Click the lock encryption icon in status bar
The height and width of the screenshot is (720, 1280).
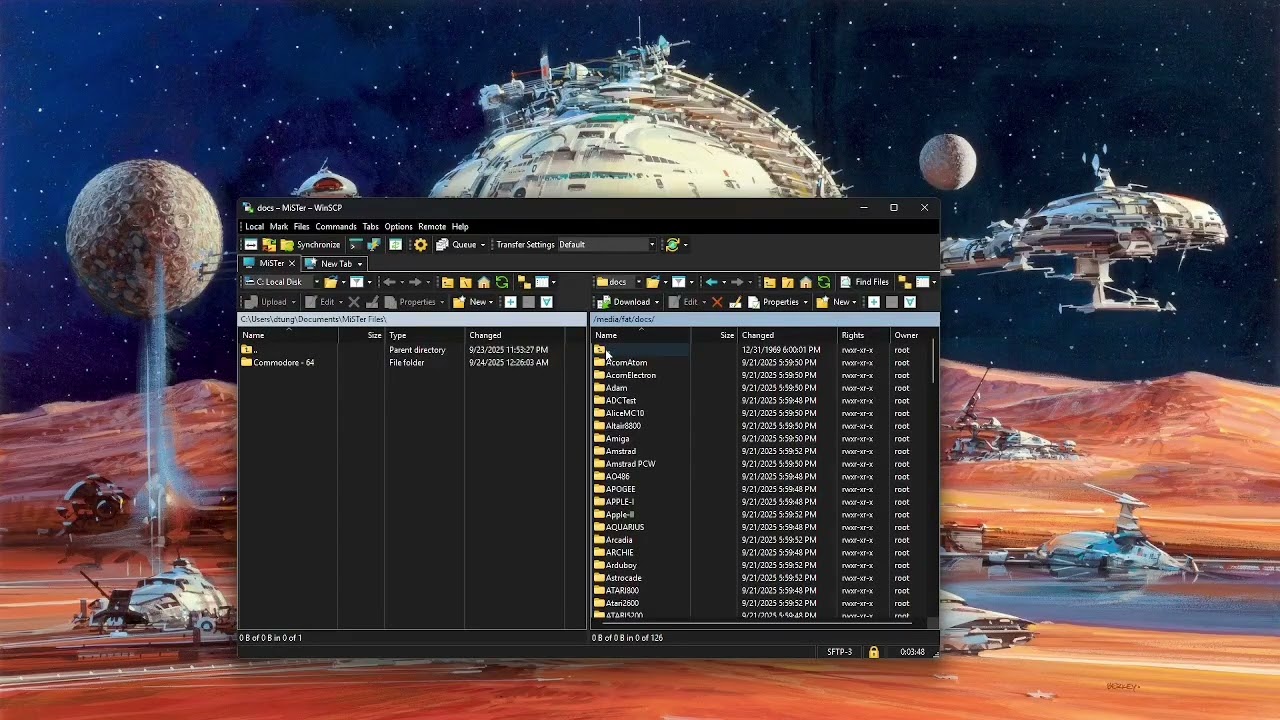tap(873, 652)
